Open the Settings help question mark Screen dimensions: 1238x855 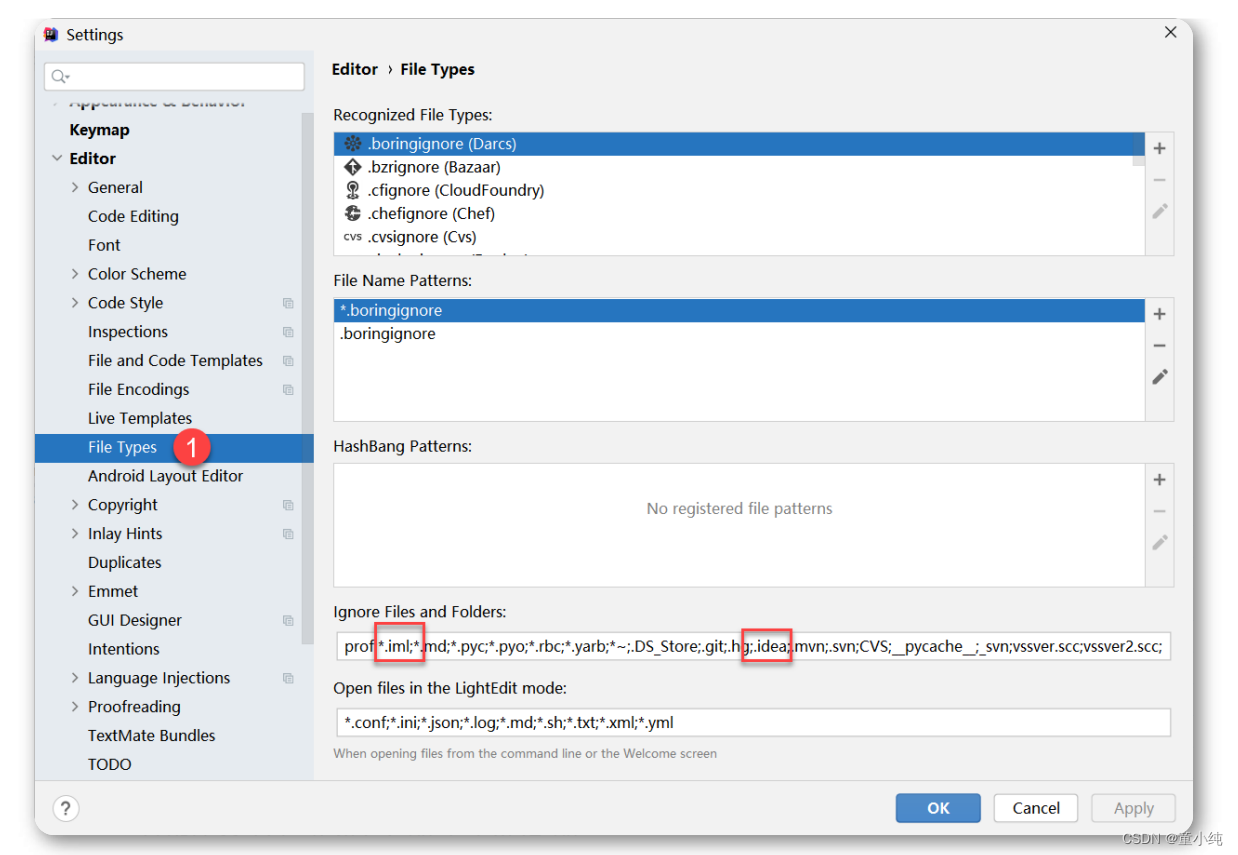(x=65, y=808)
